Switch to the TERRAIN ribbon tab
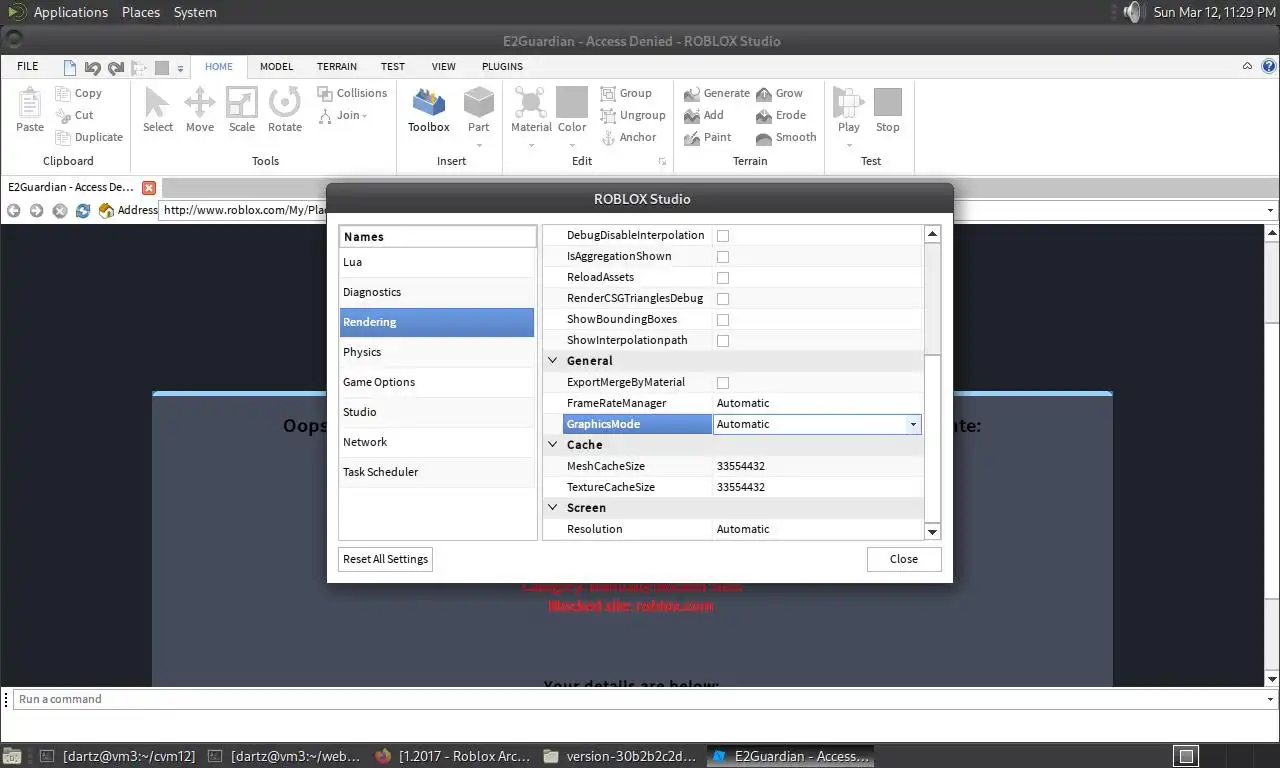 (337, 66)
